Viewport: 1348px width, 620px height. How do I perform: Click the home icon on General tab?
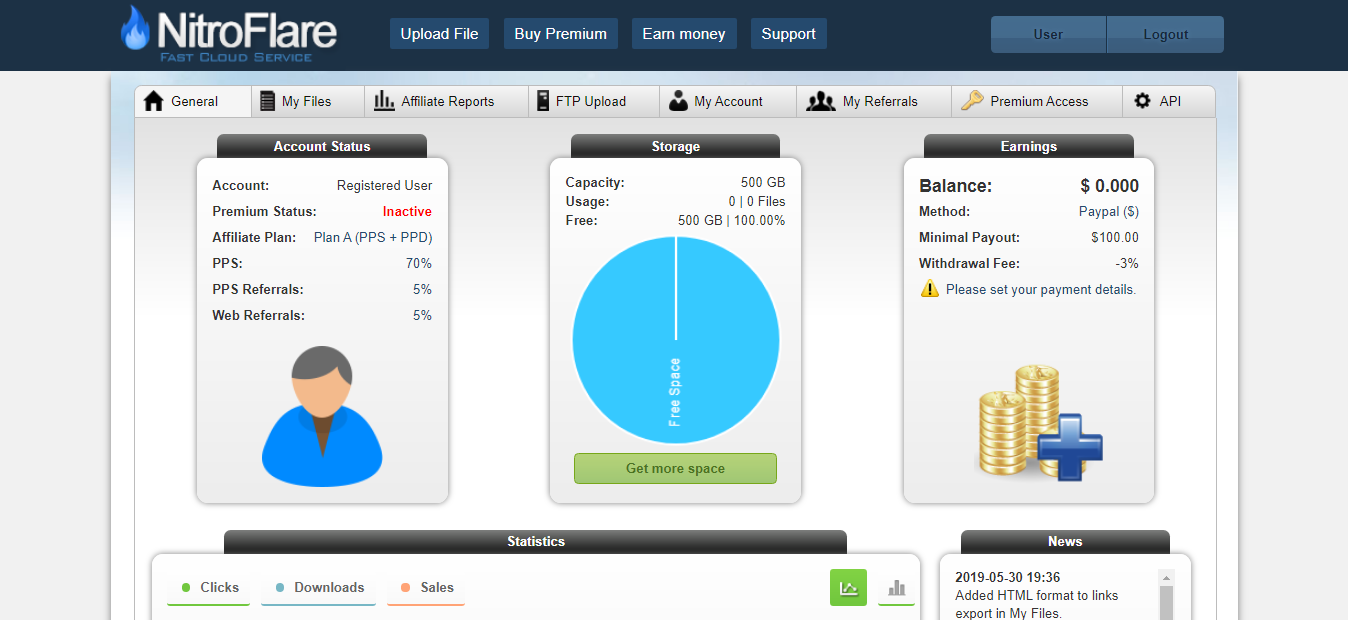[x=153, y=101]
